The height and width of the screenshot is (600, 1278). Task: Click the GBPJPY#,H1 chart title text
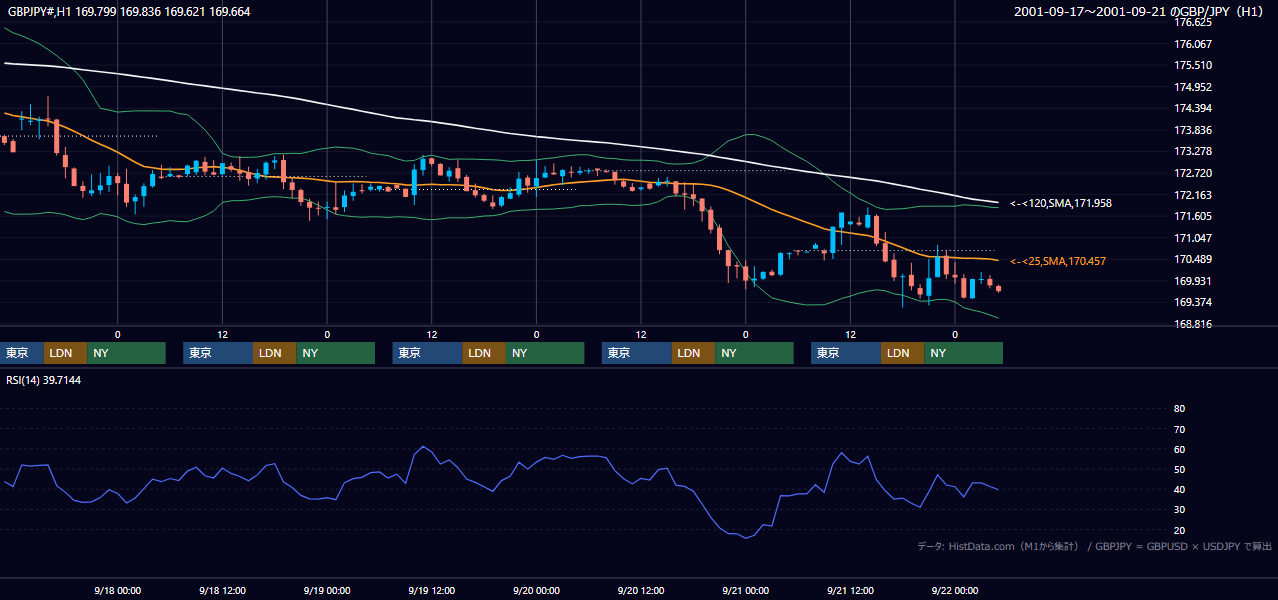coord(130,12)
